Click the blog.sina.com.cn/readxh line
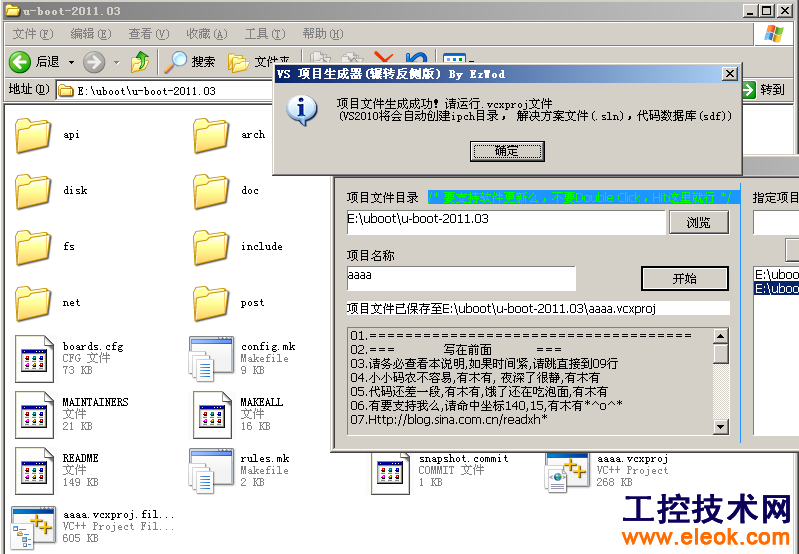Image resolution: width=799 pixels, height=554 pixels. point(449,419)
